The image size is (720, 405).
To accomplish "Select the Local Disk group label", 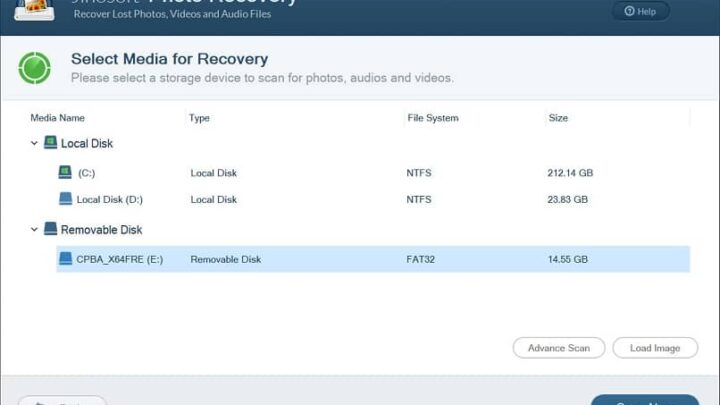I will 87,144.
